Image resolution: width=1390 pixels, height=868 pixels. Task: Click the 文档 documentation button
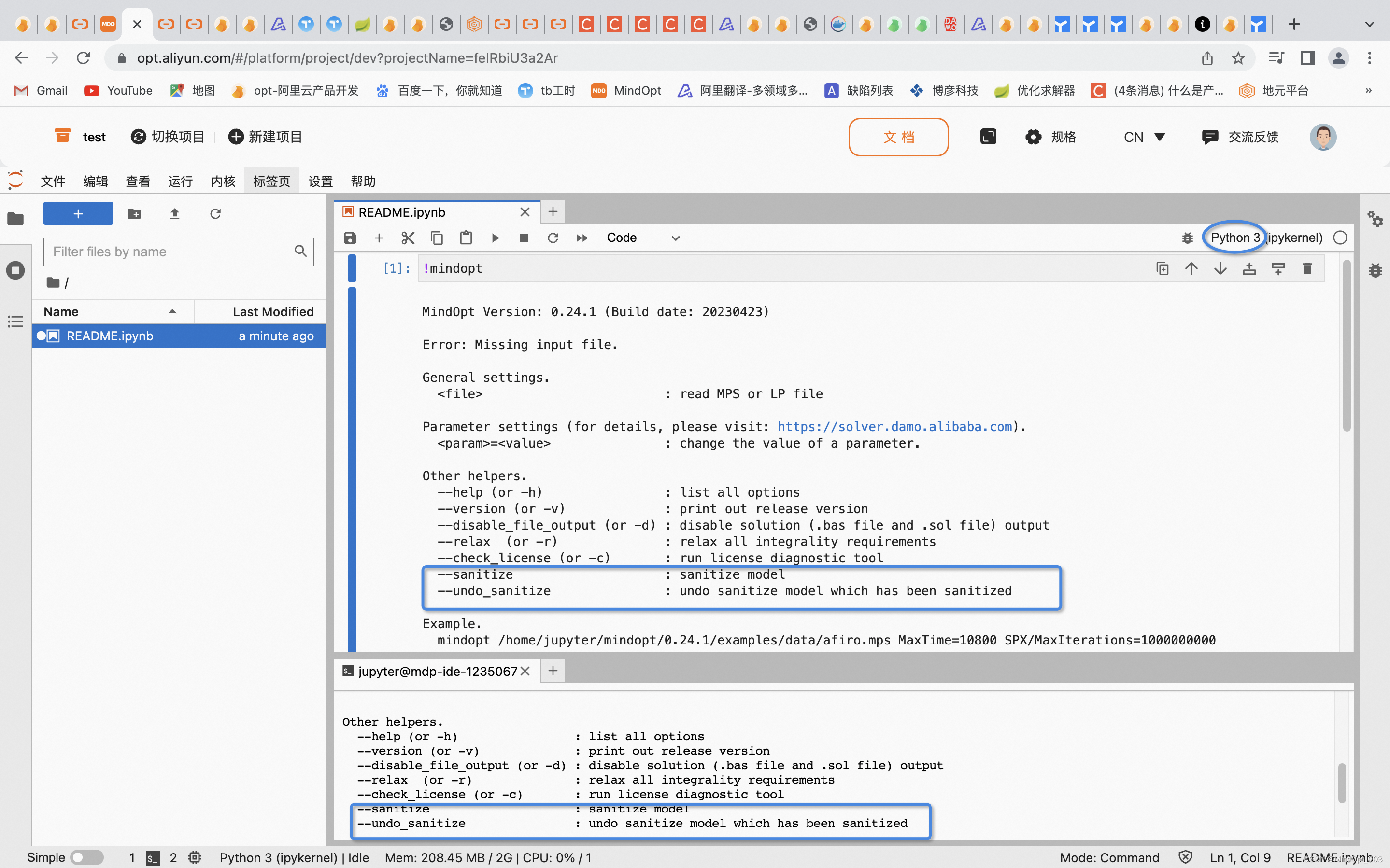[898, 137]
